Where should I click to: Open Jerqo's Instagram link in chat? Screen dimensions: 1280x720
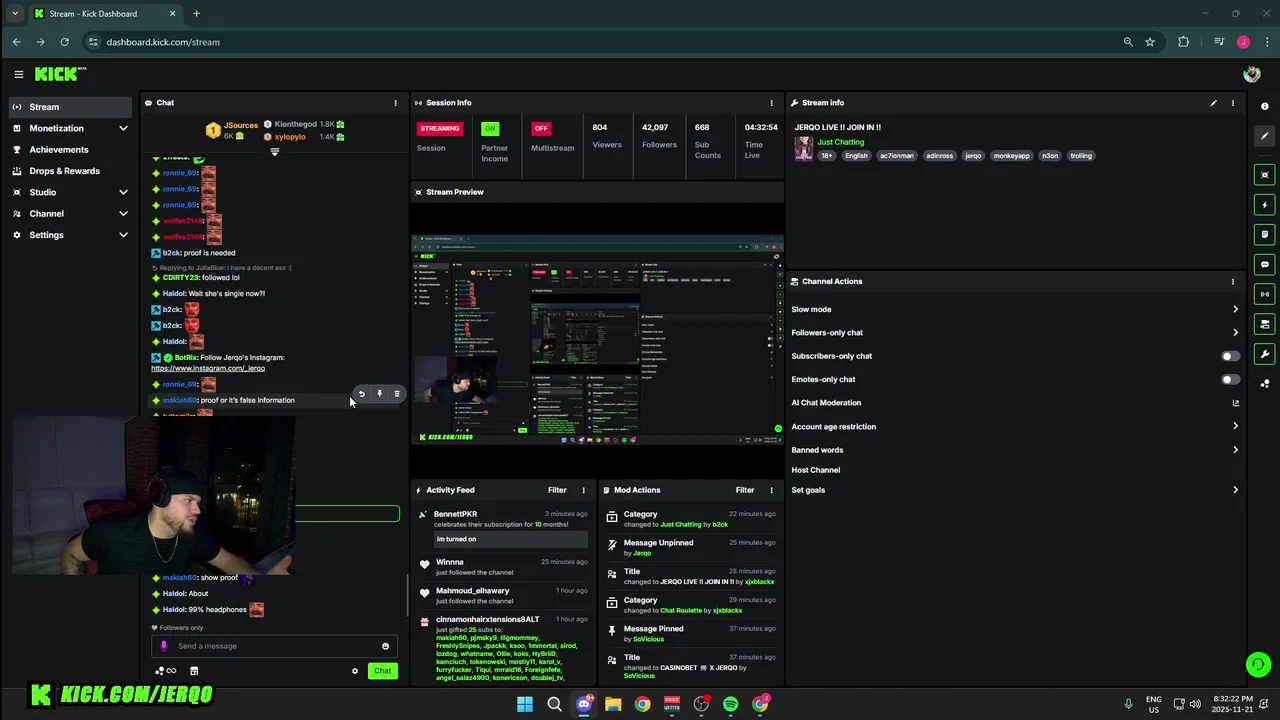coord(208,368)
